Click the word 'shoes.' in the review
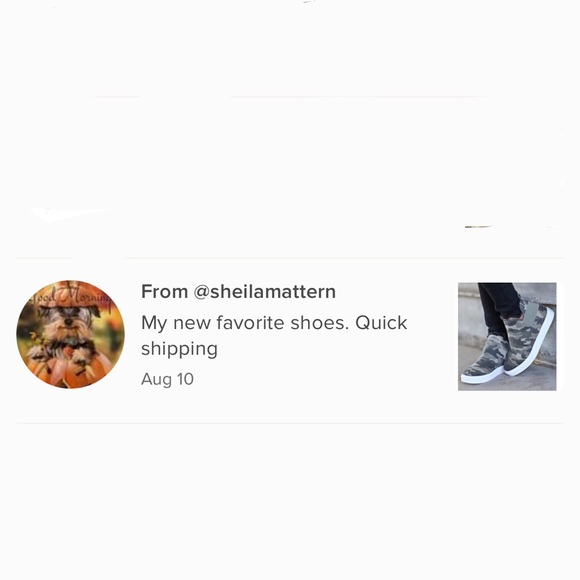580x580 pixels. point(320,323)
